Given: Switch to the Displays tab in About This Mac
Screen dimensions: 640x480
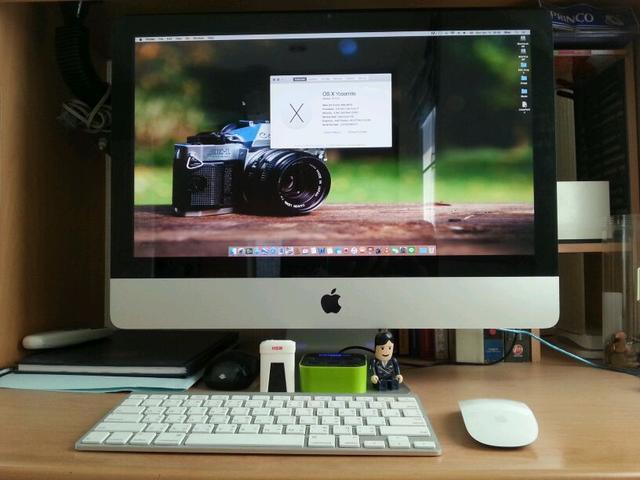Looking at the screenshot, I should click(x=315, y=78).
